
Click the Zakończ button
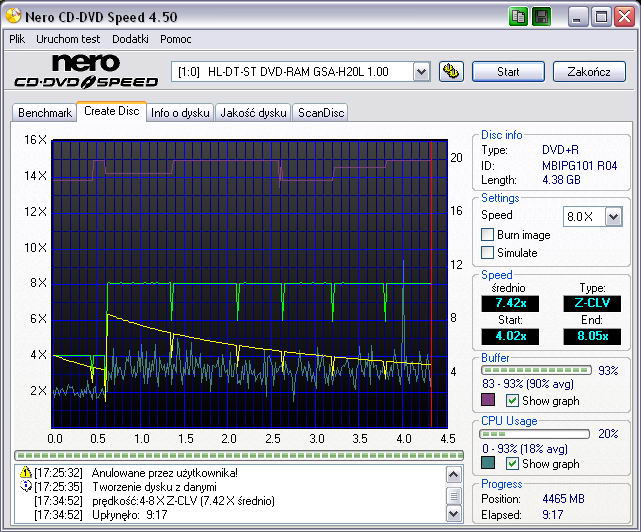[588, 71]
